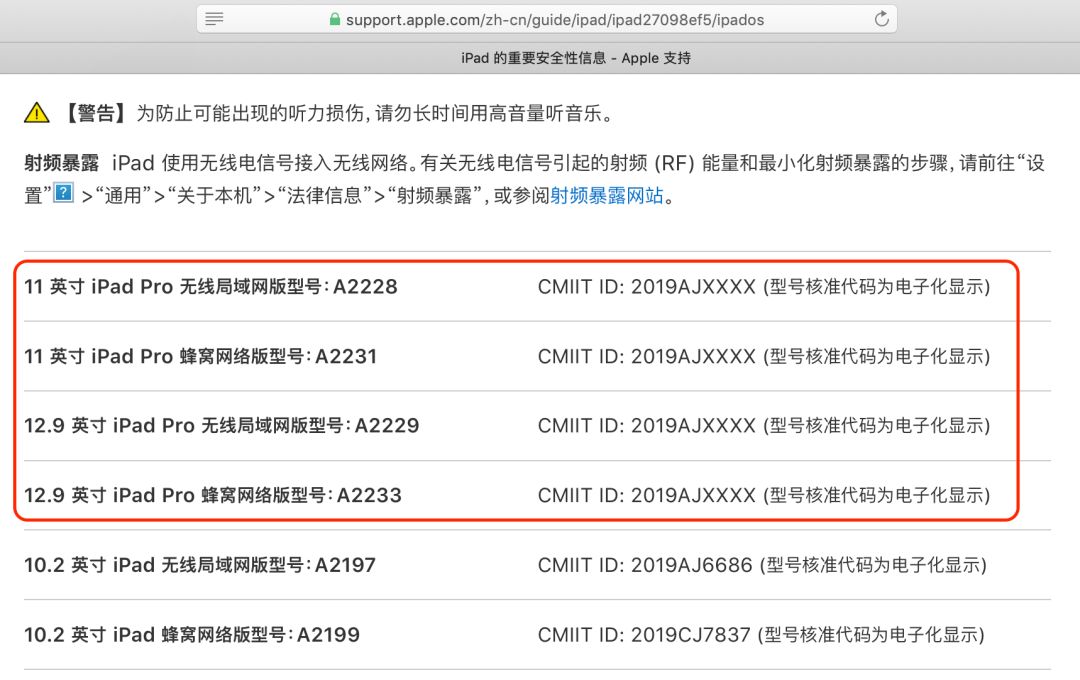Screen dimensions: 1080x680
Task: Click the Reader view icon in address bar
Action: click(214, 19)
